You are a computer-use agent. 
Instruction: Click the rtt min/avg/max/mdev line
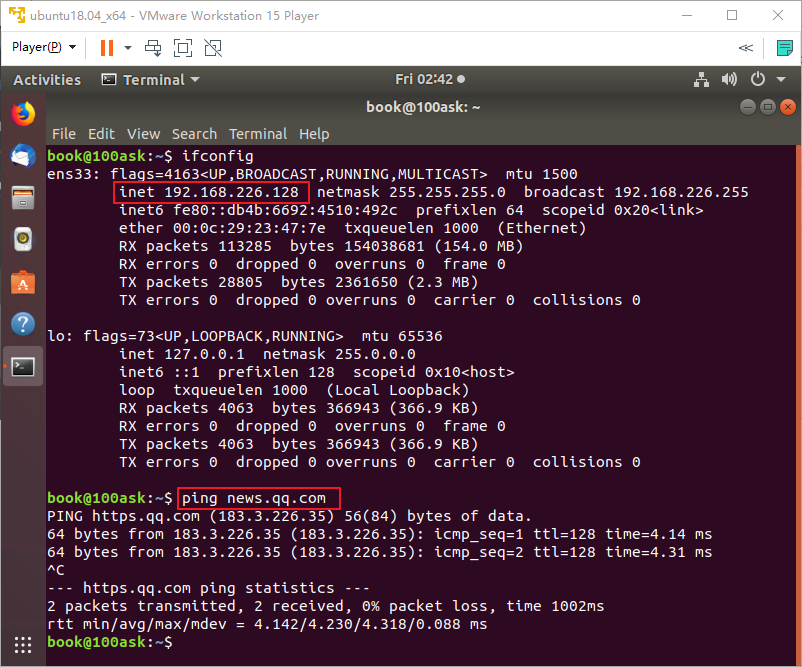(x=267, y=624)
